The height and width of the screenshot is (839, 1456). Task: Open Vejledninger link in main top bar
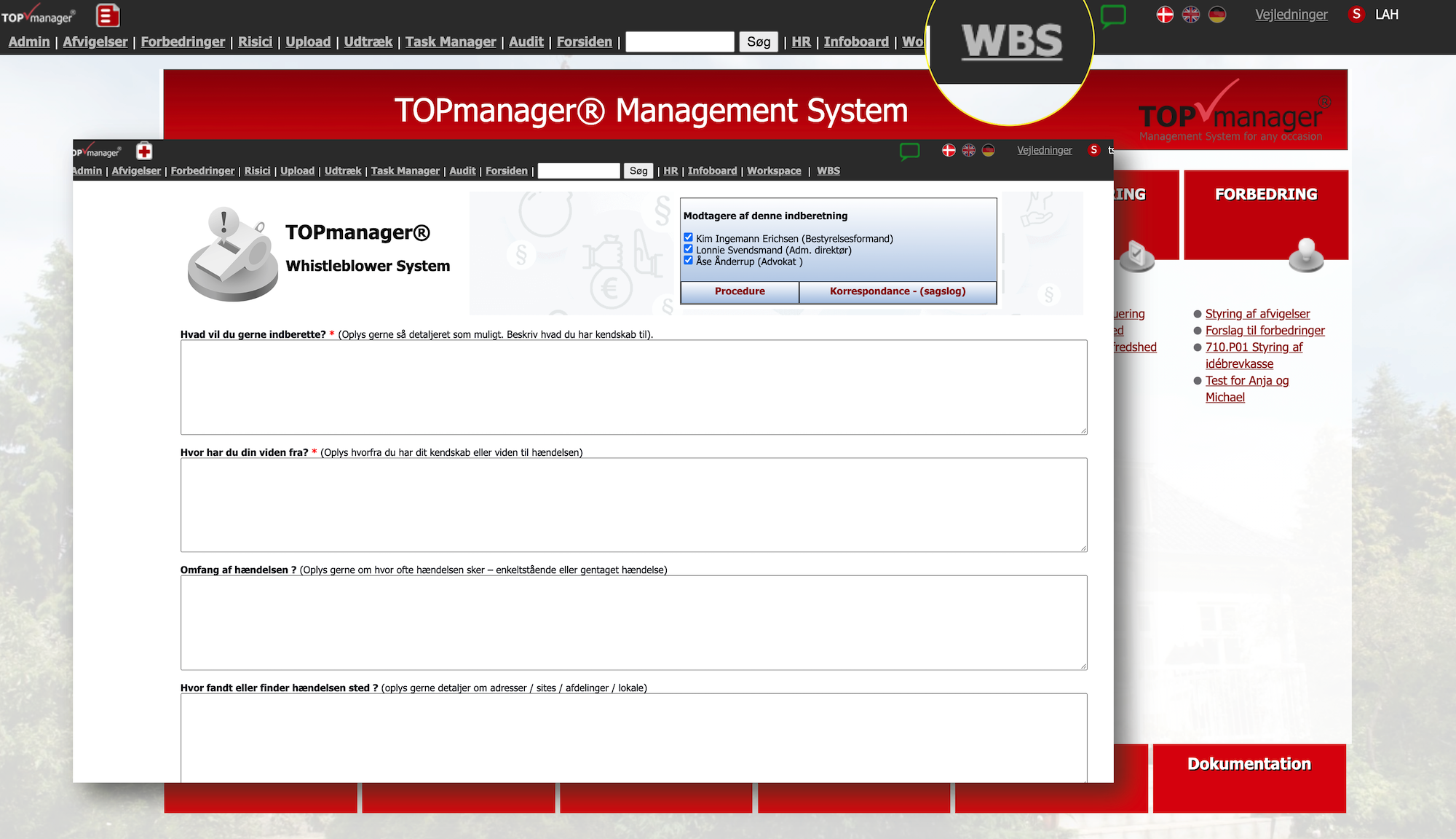click(x=1291, y=15)
